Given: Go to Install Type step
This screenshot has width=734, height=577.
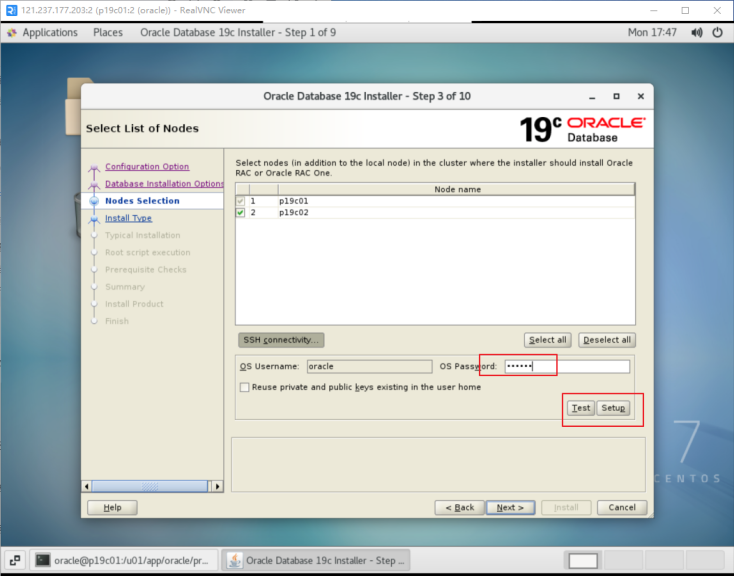Looking at the screenshot, I should tap(128, 218).
